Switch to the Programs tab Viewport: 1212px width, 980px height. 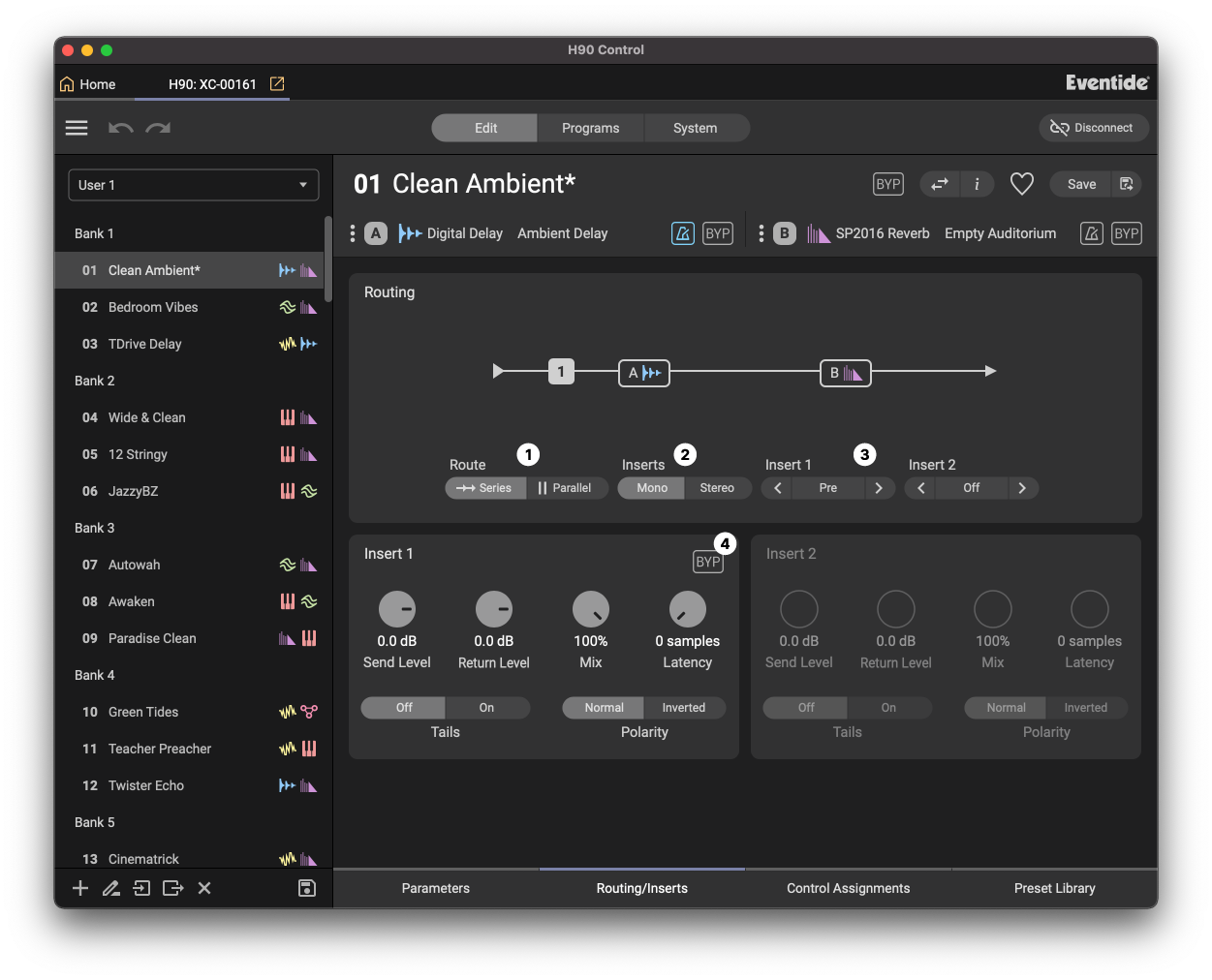point(590,128)
